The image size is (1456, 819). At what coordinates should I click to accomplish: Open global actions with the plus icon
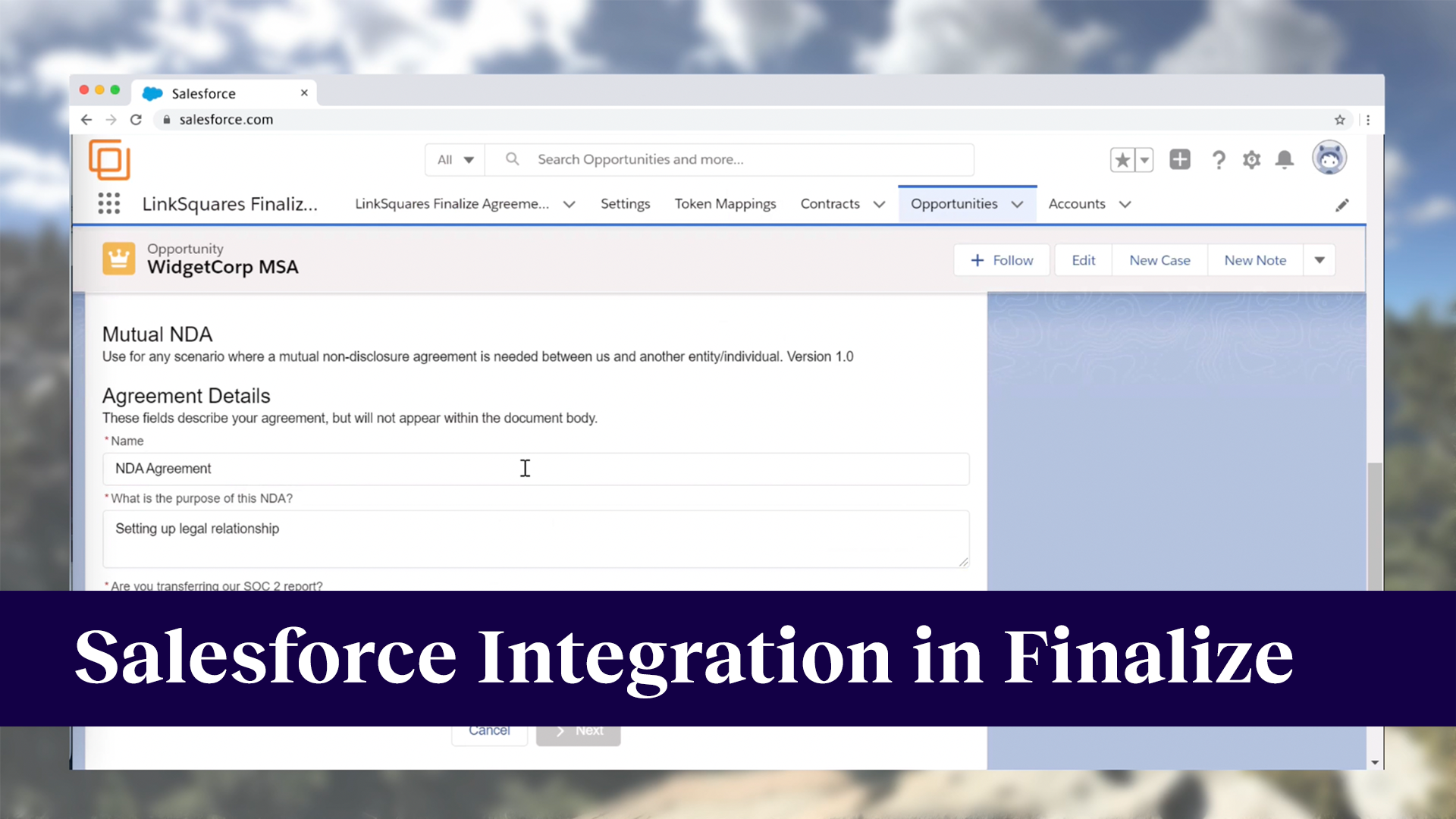click(x=1180, y=159)
